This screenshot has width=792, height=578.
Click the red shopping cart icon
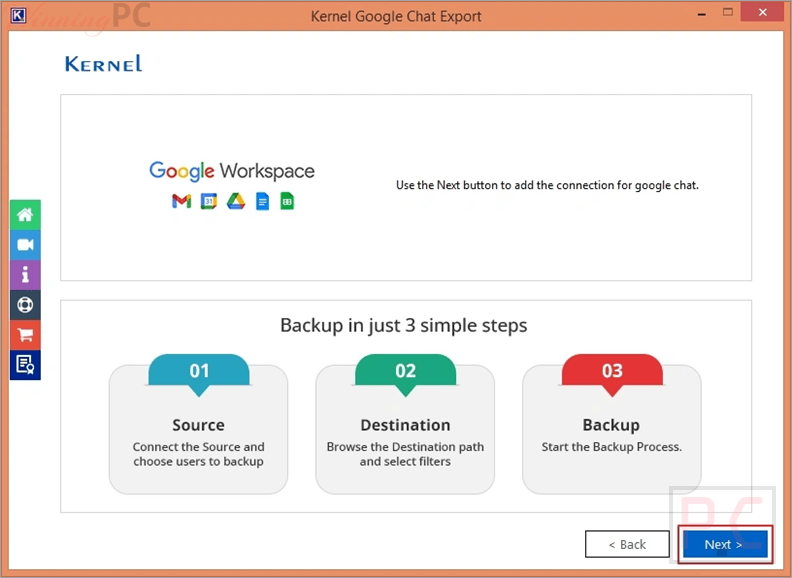[x=25, y=334]
